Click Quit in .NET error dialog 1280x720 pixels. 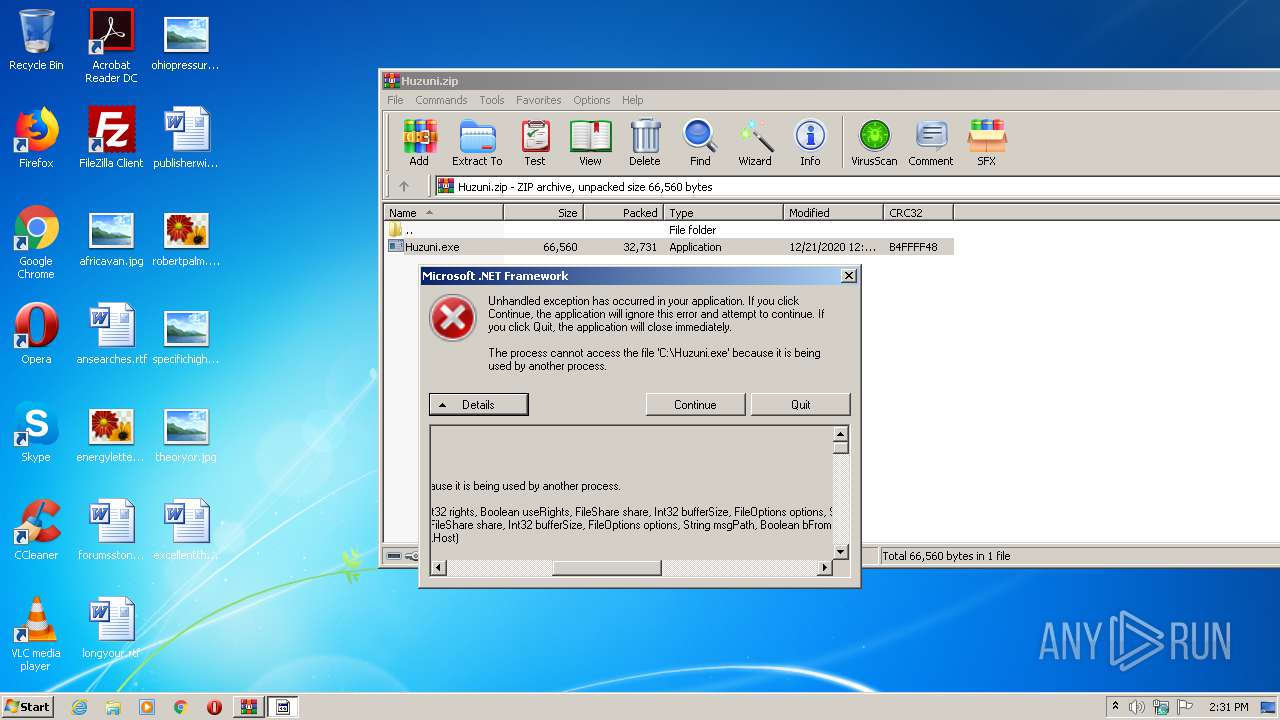(x=801, y=404)
